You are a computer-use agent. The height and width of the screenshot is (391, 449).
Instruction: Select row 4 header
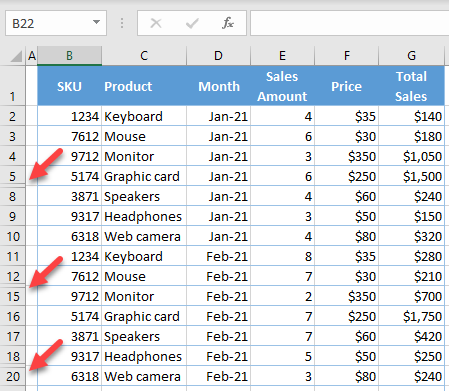click(x=13, y=156)
